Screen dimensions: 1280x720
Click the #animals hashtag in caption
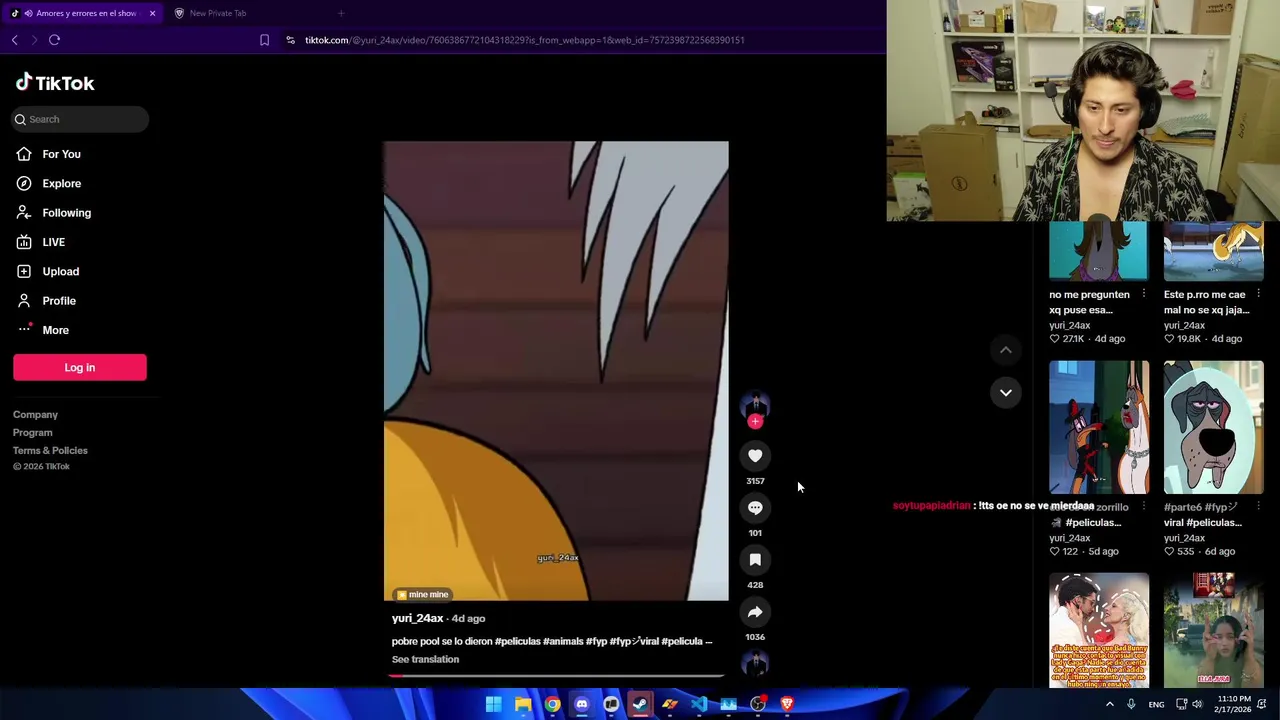pyautogui.click(x=563, y=642)
